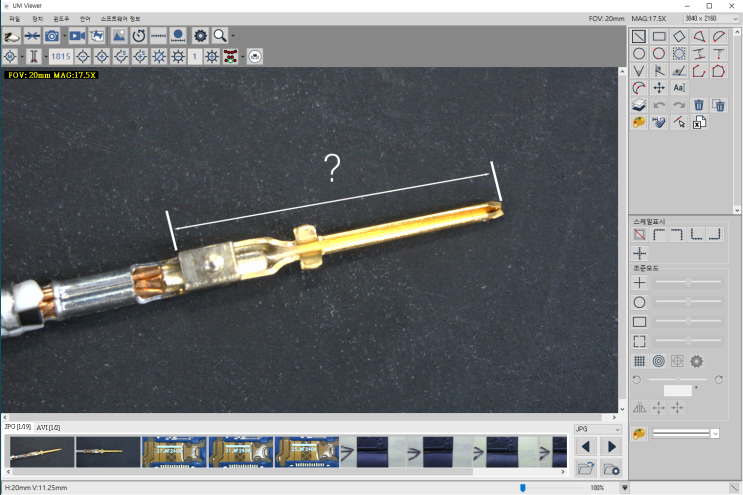This screenshot has width=743, height=495.
Task: Click the crossed-out sun brightness icon
Action: (159, 57)
